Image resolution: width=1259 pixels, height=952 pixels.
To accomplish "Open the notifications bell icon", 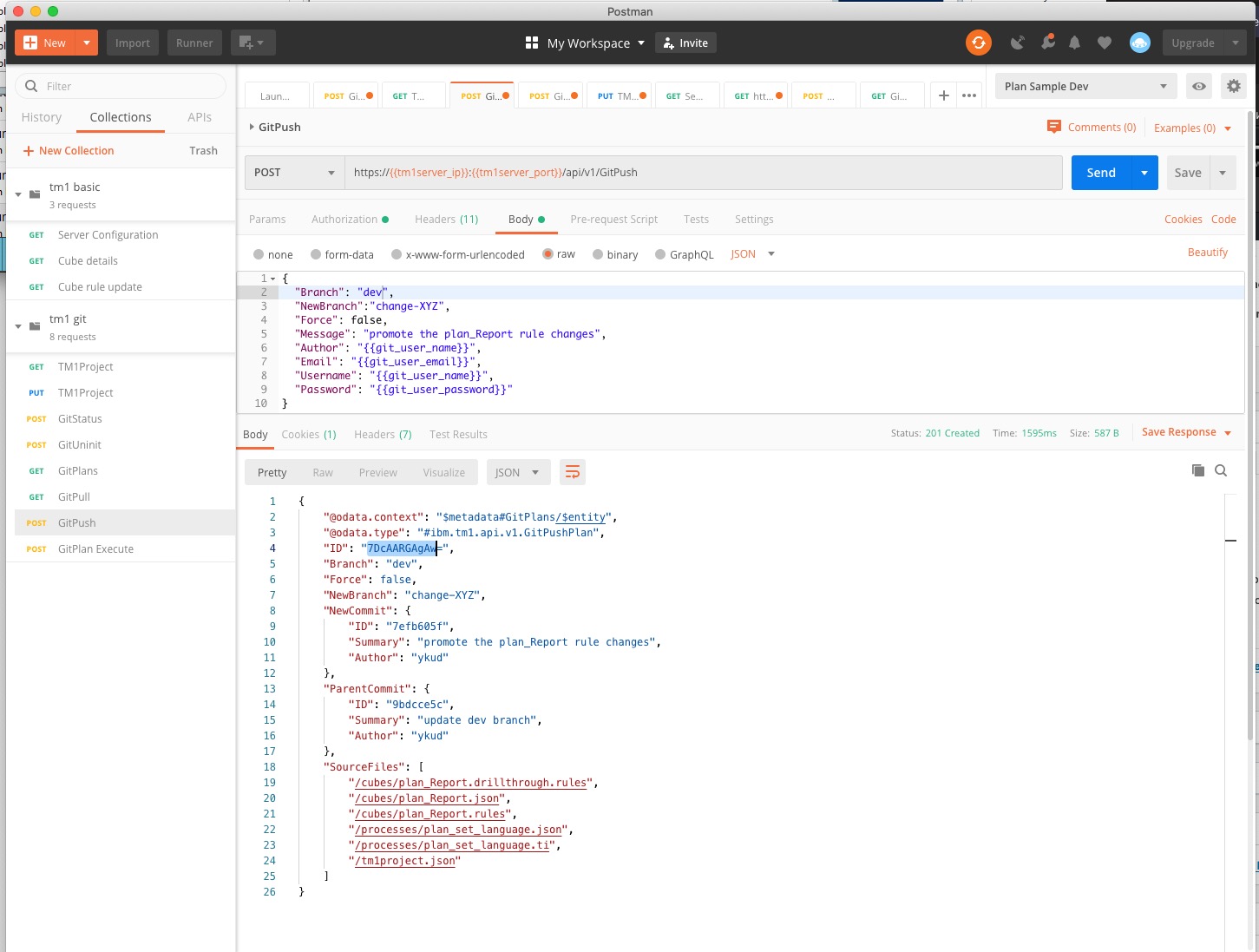I will [1075, 43].
